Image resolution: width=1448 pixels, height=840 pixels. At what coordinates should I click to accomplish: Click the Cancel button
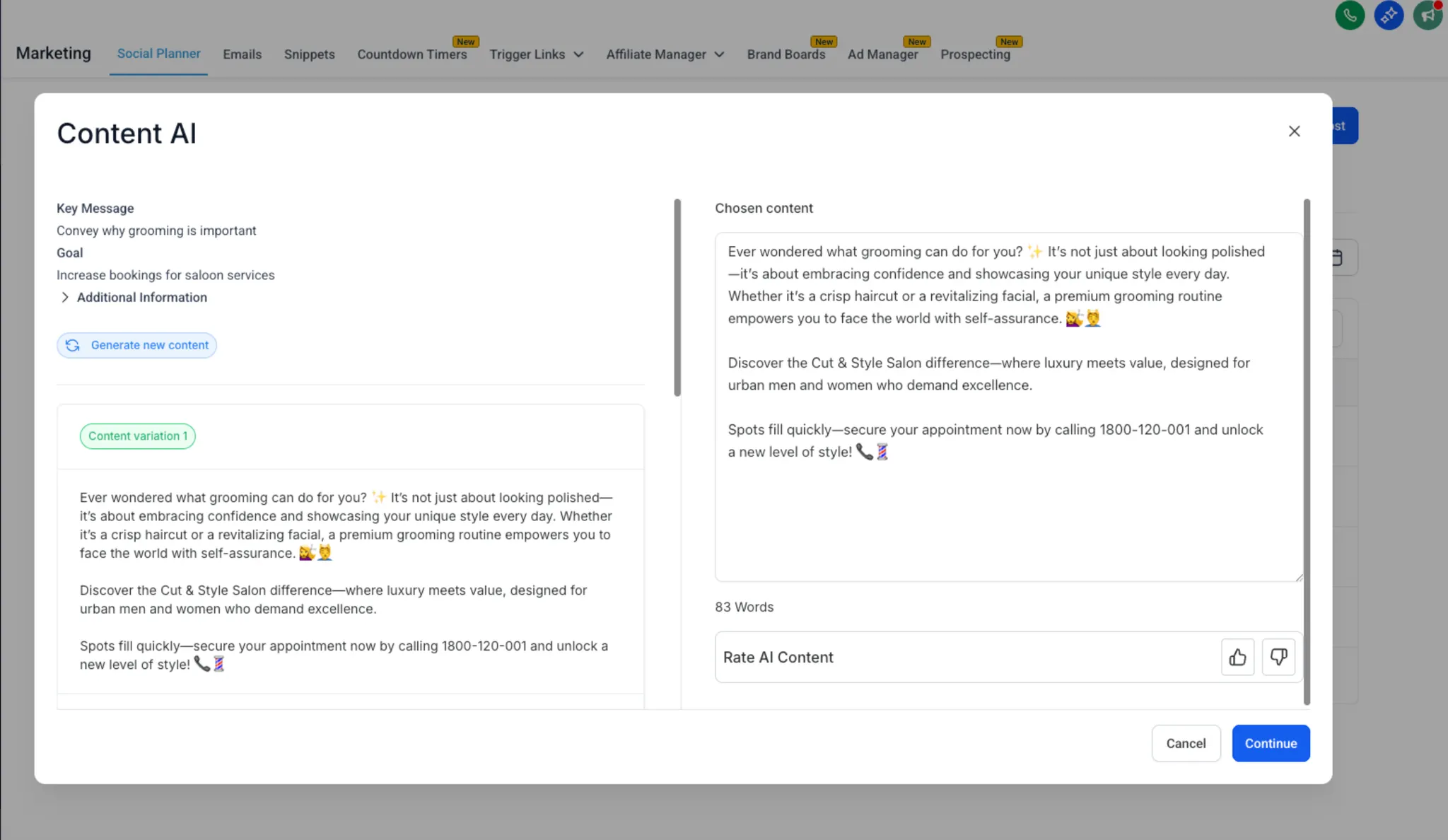point(1186,743)
